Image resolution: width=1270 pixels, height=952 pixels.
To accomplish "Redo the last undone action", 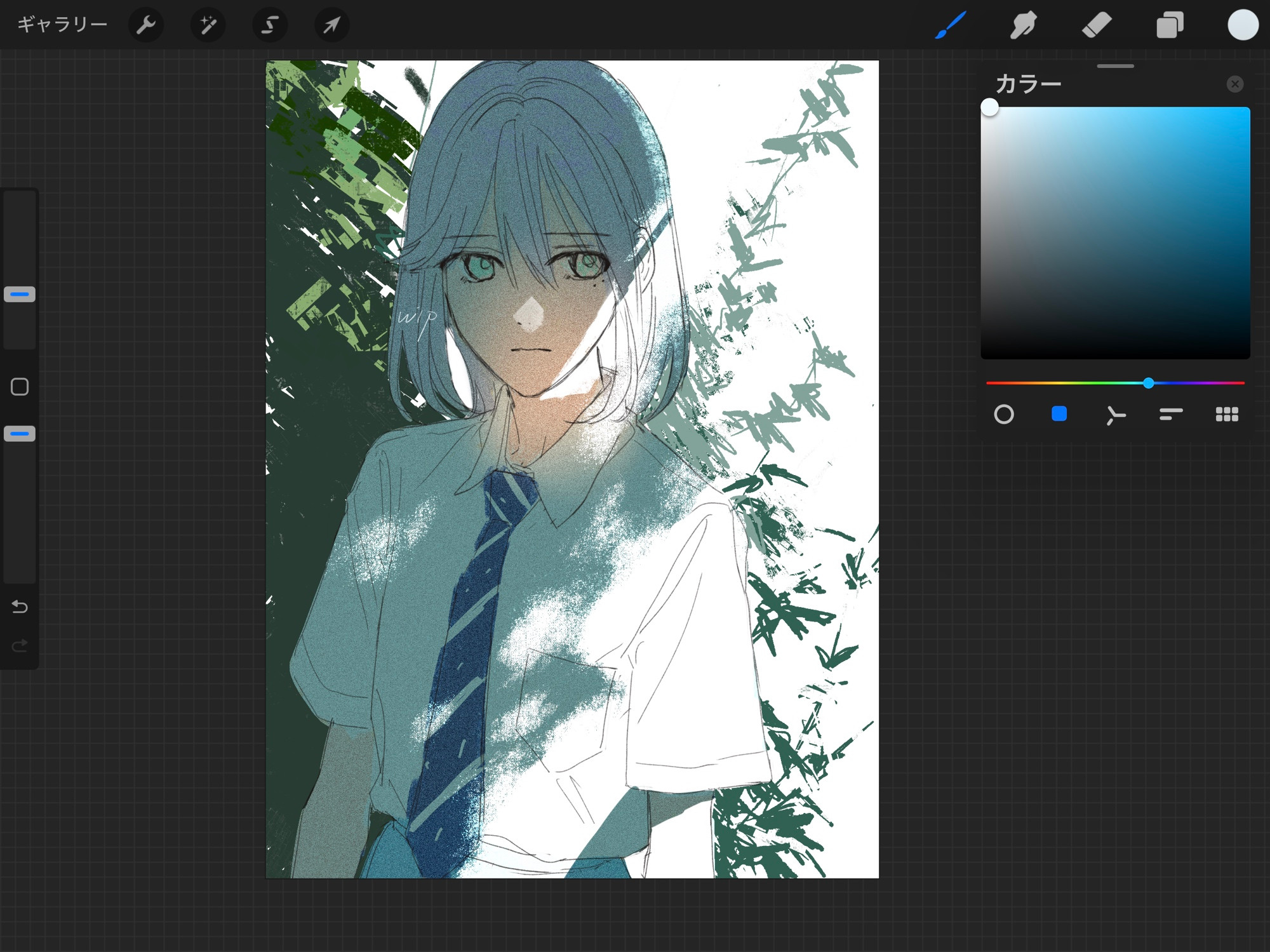I will pyautogui.click(x=20, y=646).
